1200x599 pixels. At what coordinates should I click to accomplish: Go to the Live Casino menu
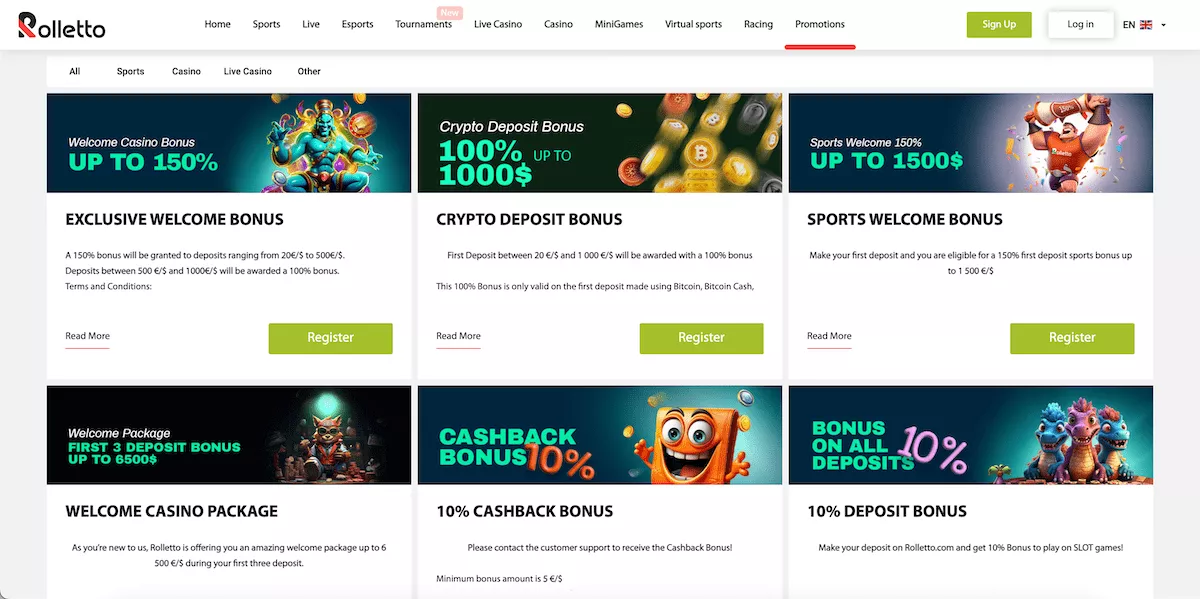click(x=498, y=24)
